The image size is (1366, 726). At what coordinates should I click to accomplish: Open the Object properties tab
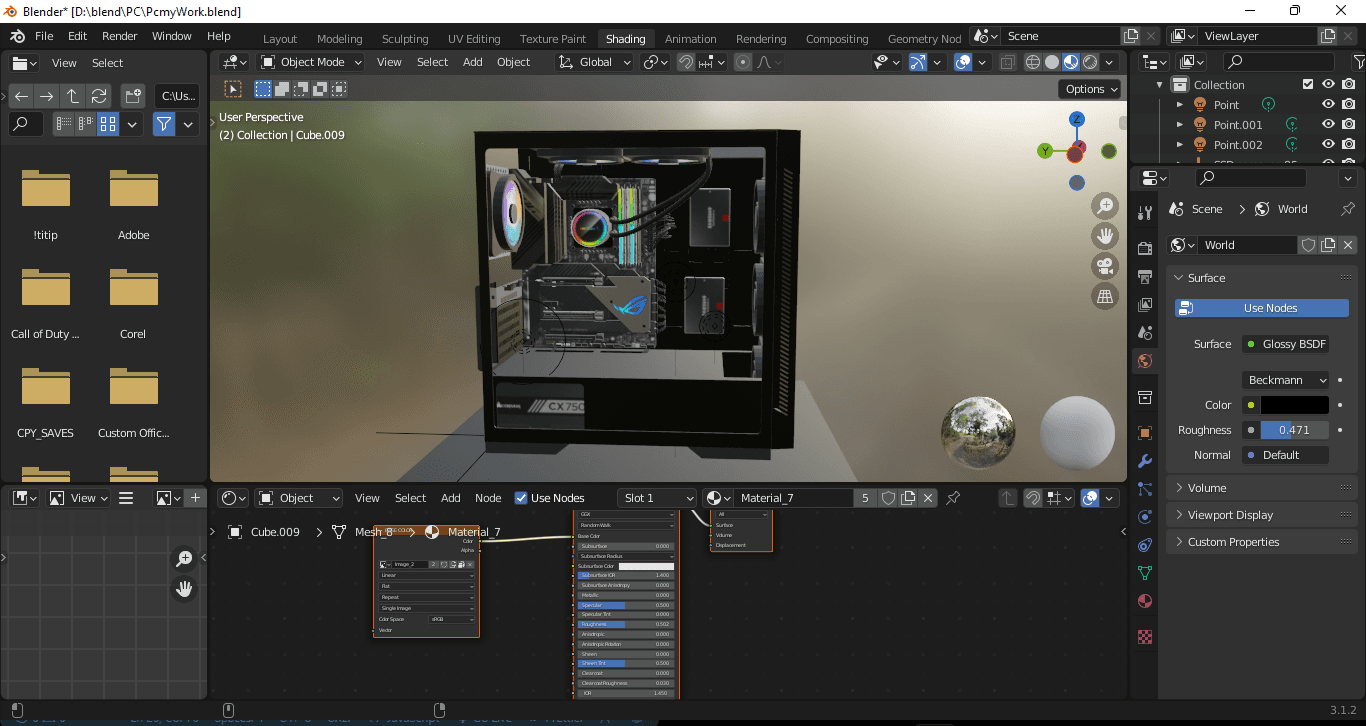(x=1145, y=433)
